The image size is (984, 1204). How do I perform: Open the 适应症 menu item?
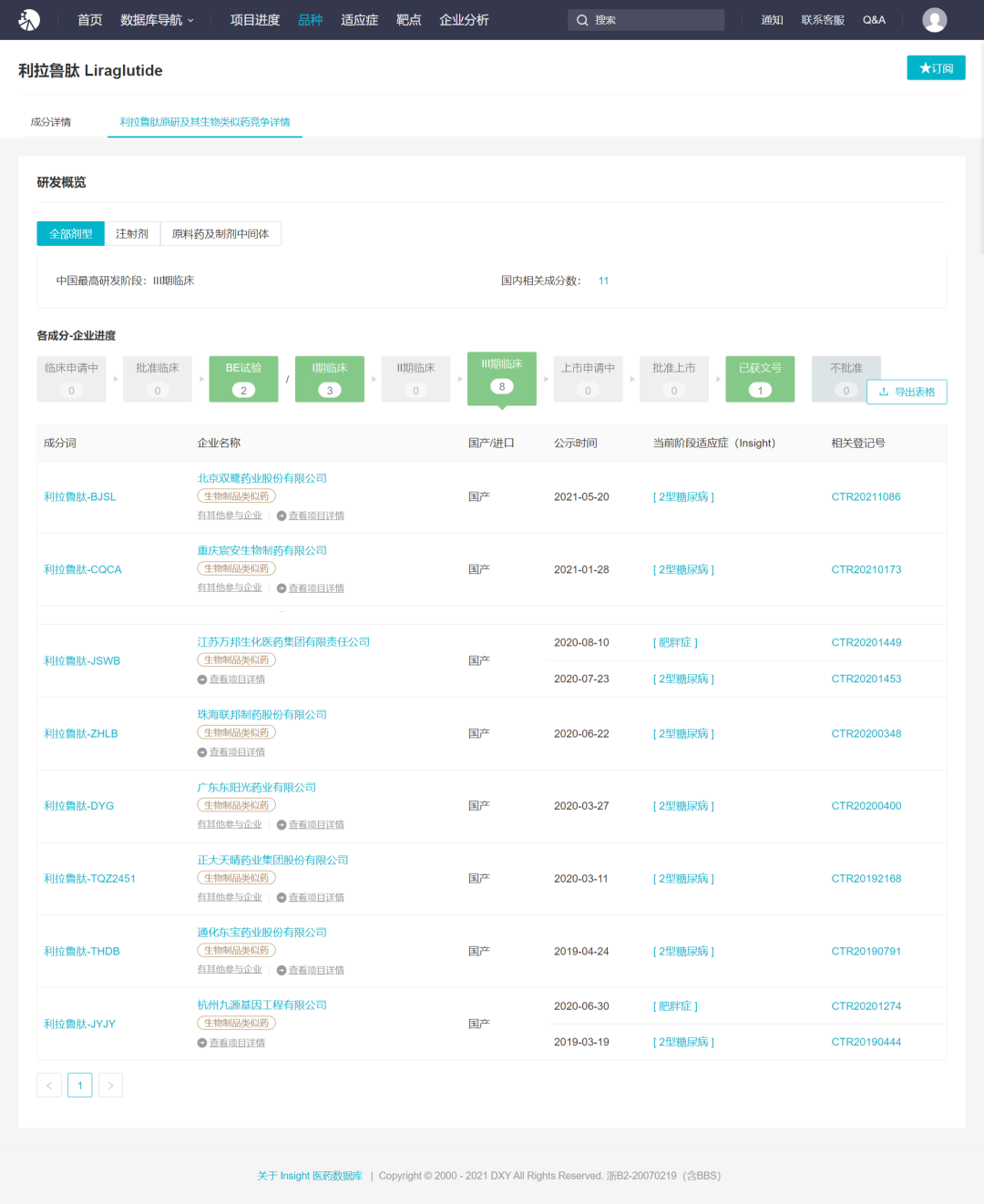point(360,20)
